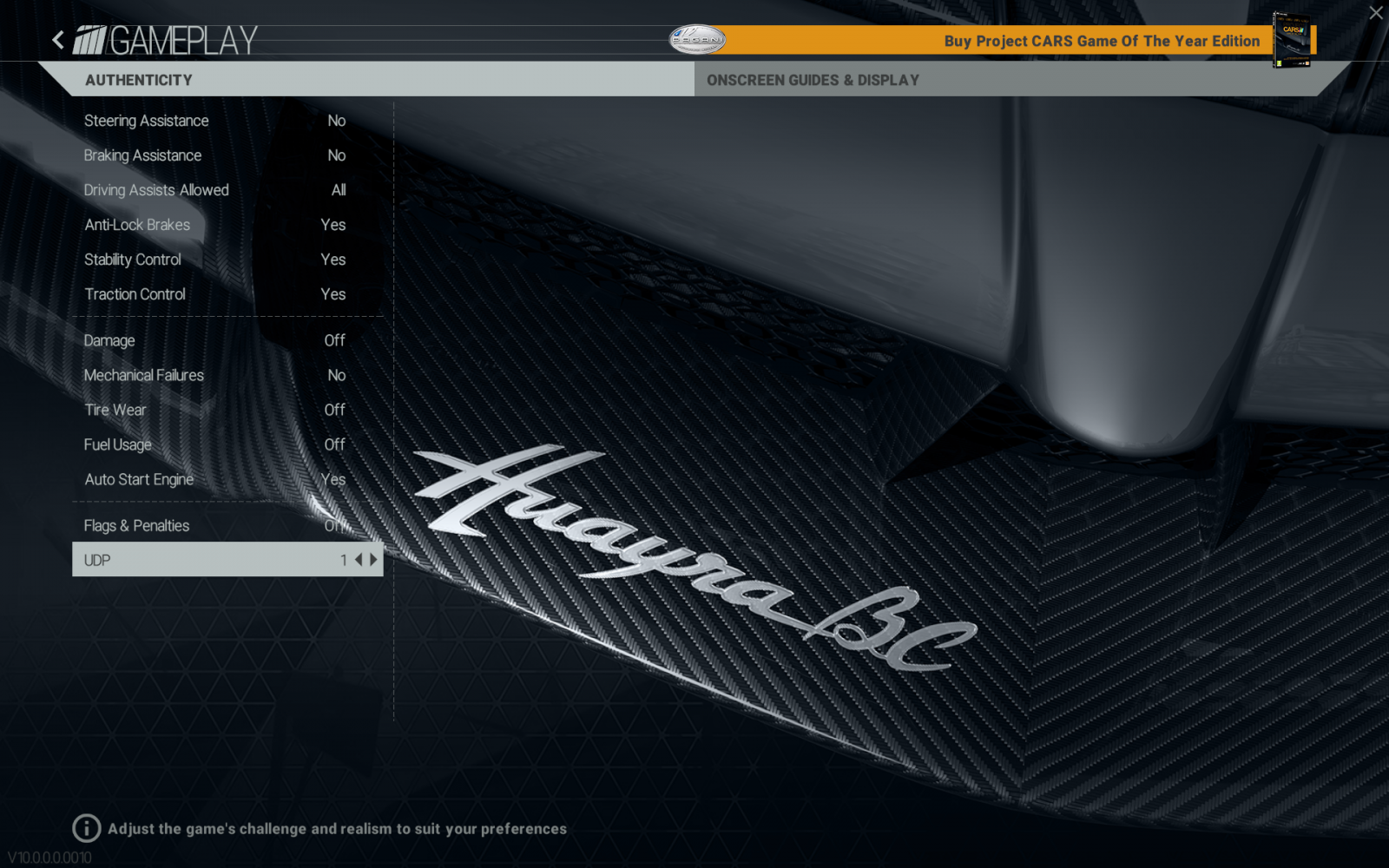Click the Project CARS logo beside Gameplay
This screenshot has height=868, width=1389.
pos(89,41)
